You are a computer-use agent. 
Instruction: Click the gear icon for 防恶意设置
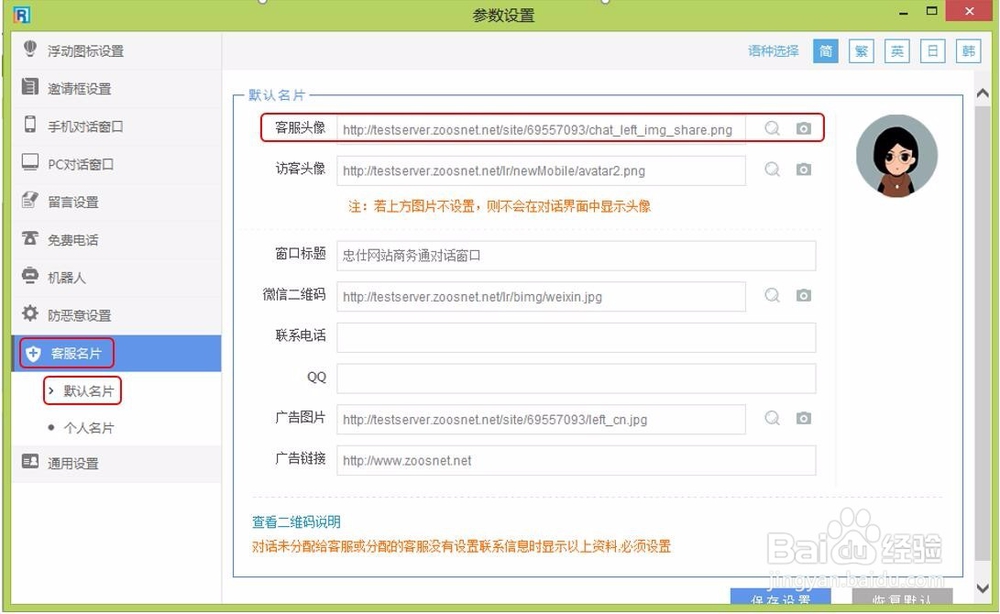[x=30, y=313]
